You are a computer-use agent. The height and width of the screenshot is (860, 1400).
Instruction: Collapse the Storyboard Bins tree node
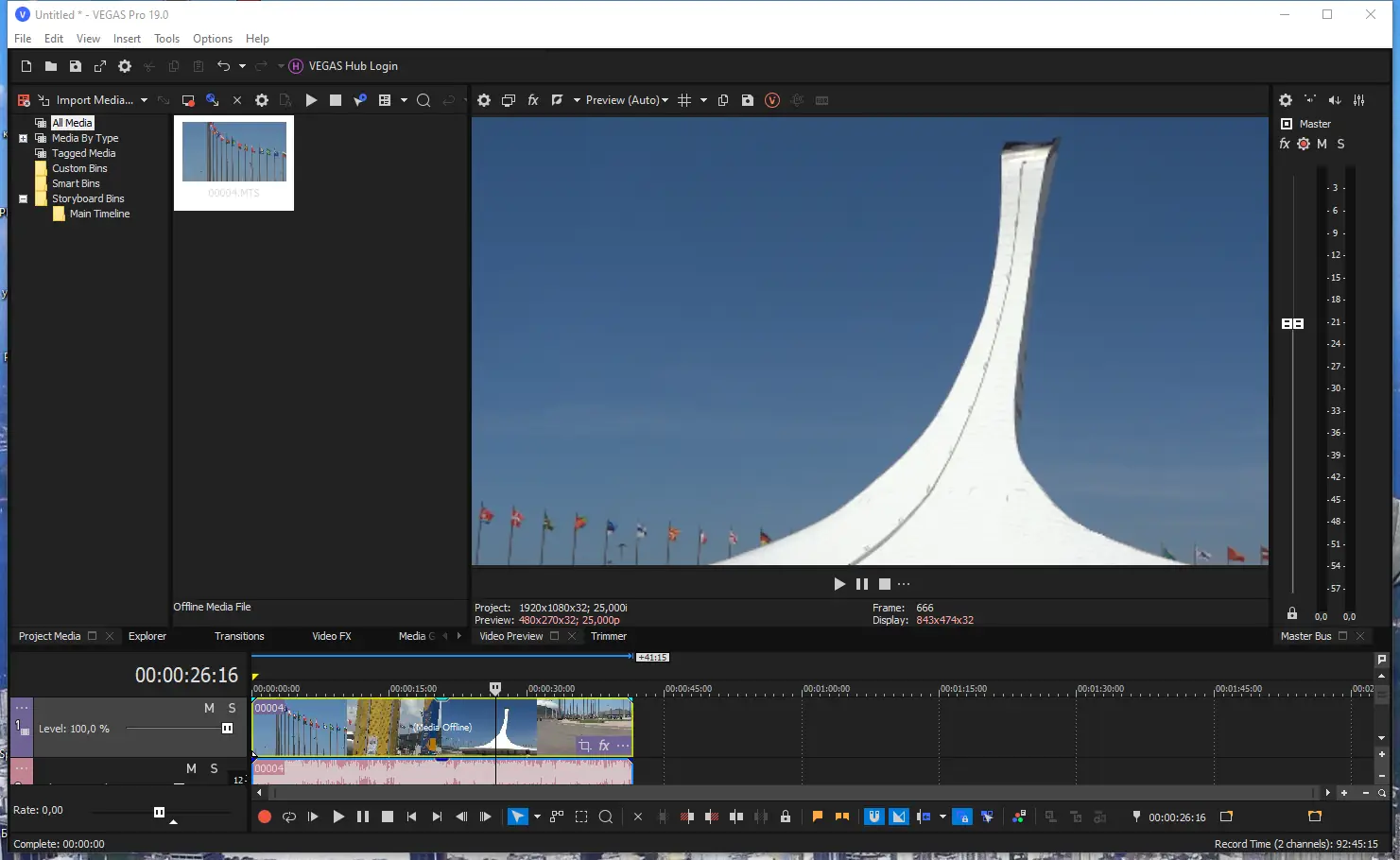pyautogui.click(x=24, y=198)
